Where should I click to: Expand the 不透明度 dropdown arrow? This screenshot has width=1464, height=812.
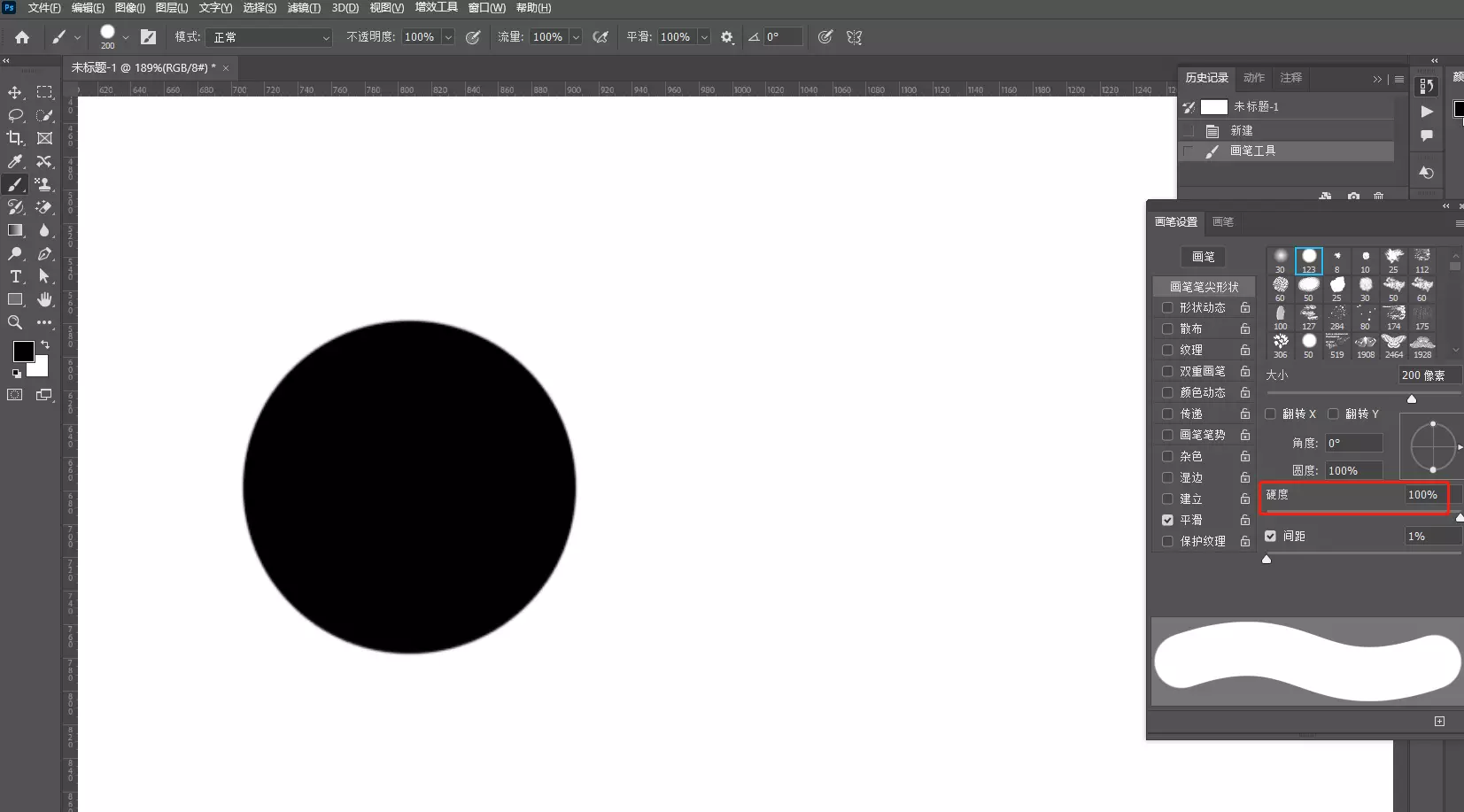pyautogui.click(x=448, y=37)
